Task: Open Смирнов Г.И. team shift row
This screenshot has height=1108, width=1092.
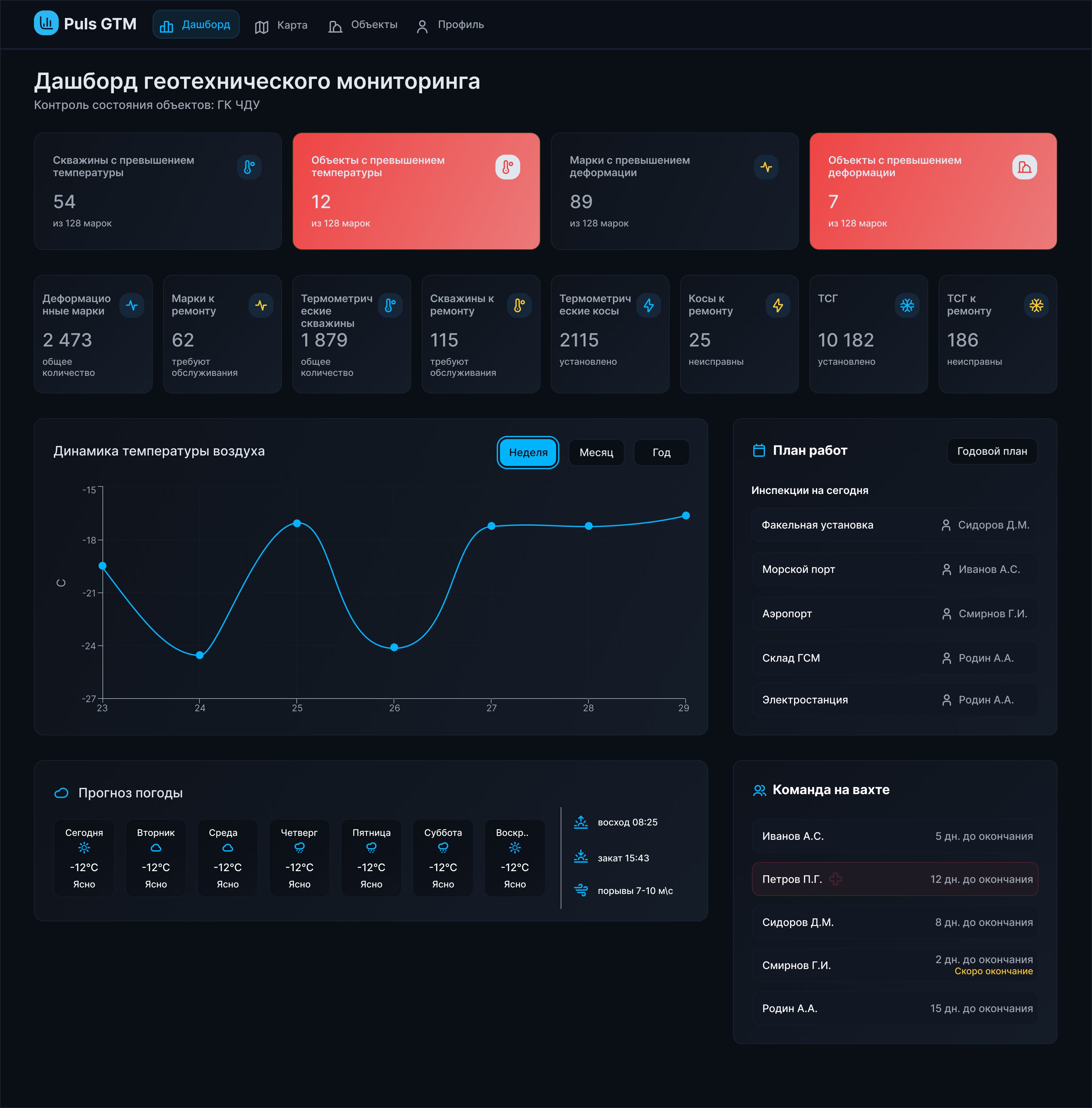Action: pos(894,965)
